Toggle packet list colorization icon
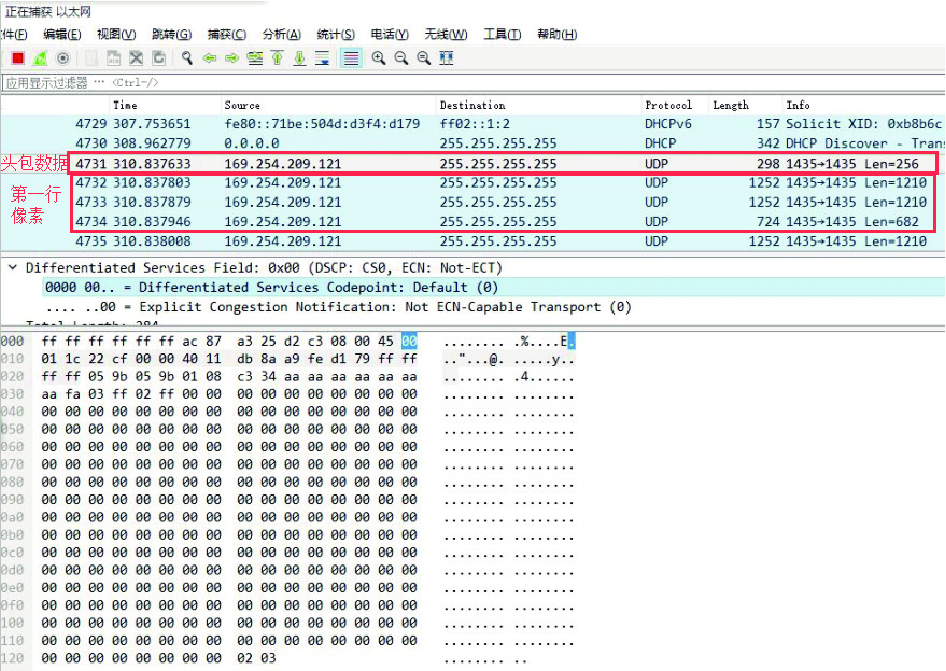946x671 pixels. [351, 59]
